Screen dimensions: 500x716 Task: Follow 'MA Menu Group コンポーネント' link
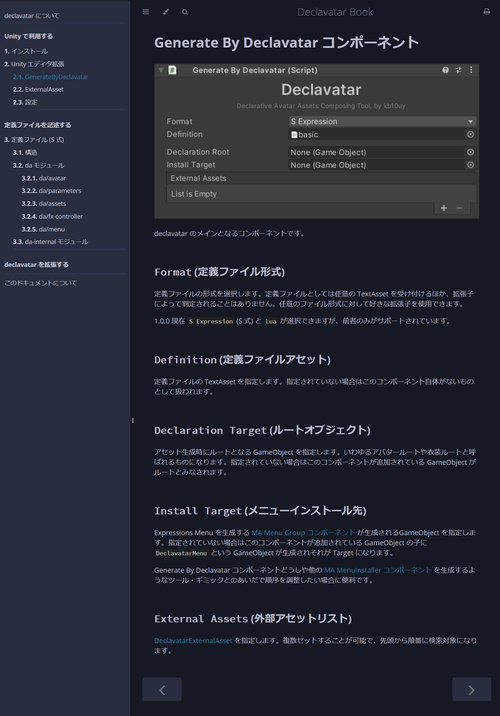(303, 533)
